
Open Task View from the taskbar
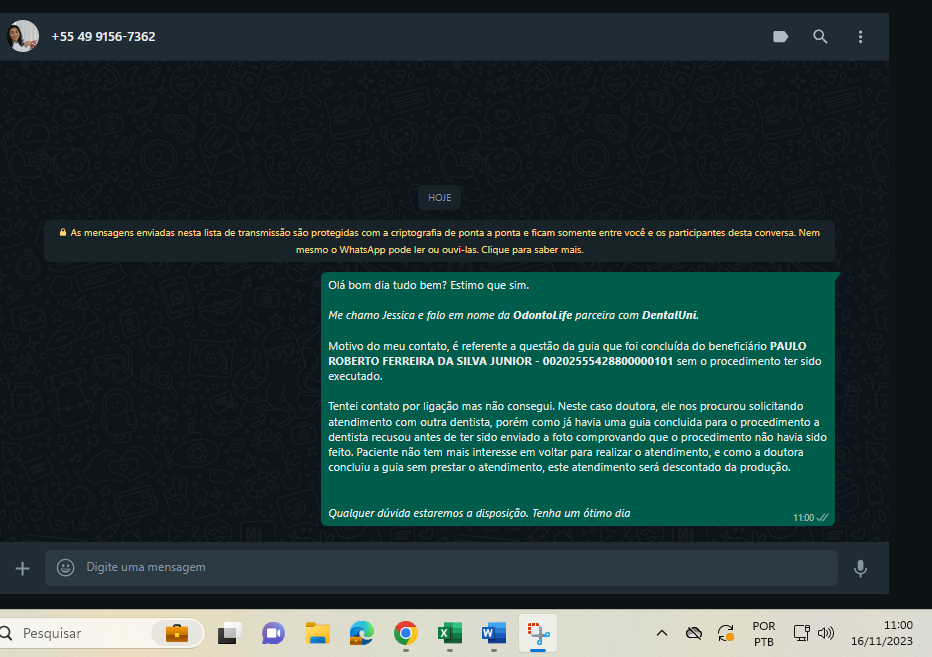pos(230,633)
